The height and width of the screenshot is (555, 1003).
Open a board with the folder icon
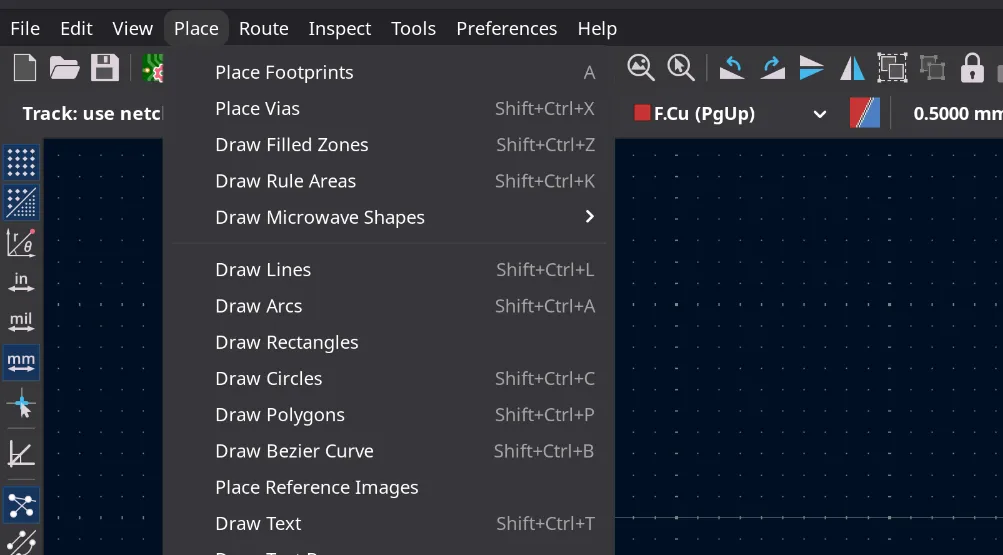65,68
